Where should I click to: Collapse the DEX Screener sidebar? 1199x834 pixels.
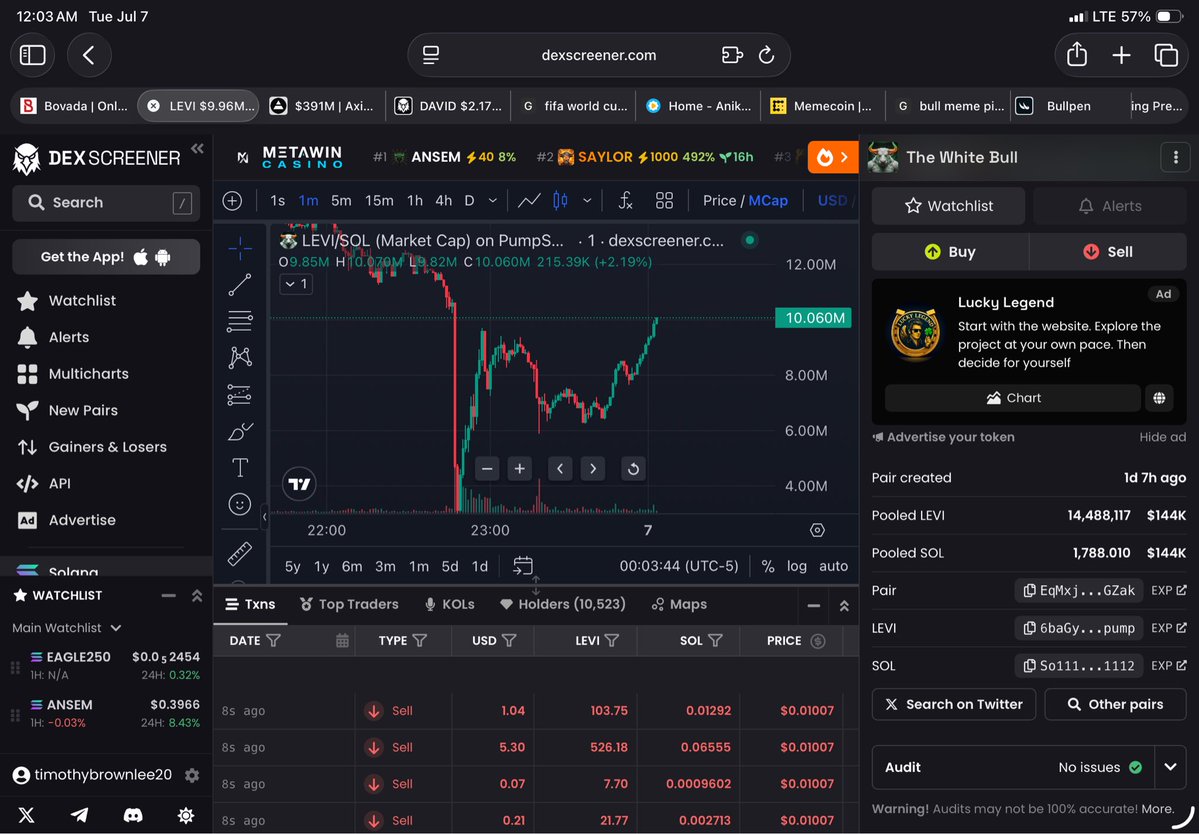point(197,148)
